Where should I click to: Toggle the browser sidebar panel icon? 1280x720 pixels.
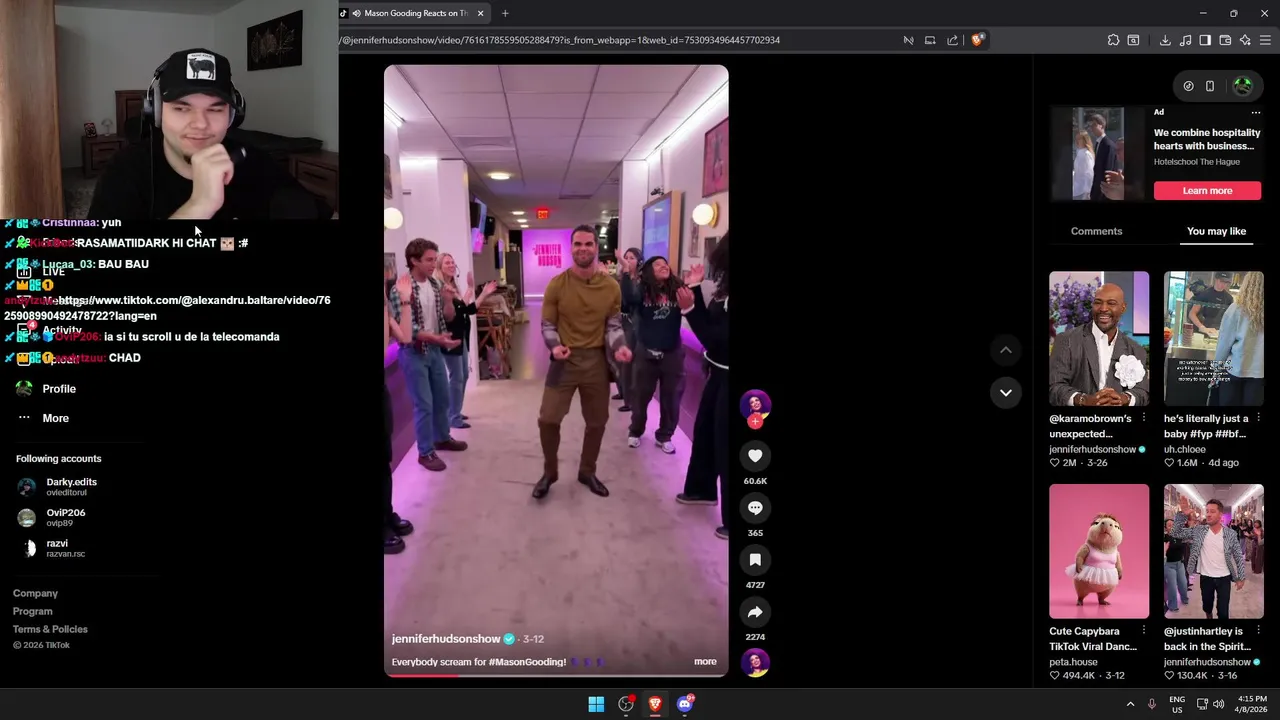[x=1205, y=40]
